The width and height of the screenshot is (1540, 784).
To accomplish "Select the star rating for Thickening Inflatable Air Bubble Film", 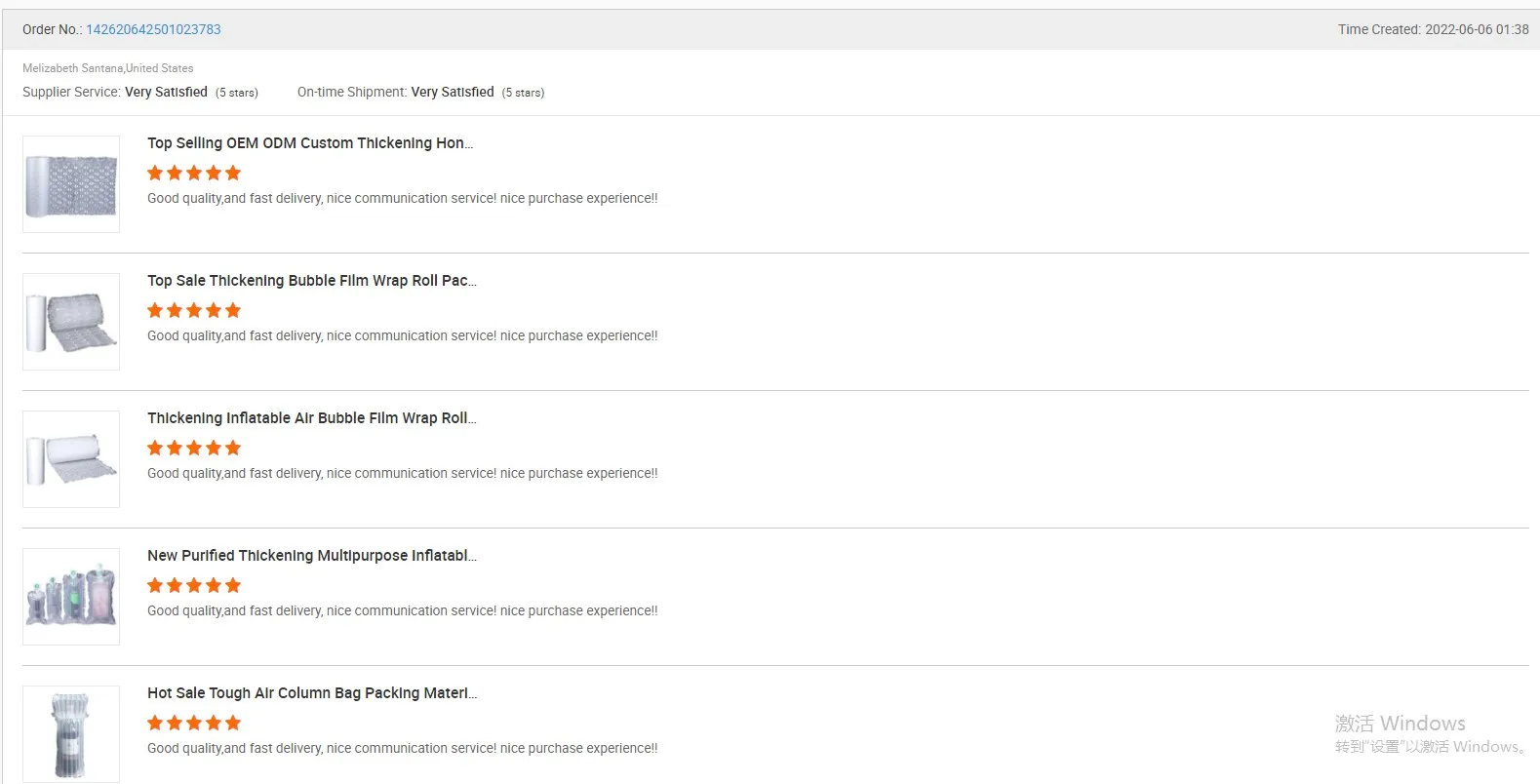I will (x=194, y=449).
